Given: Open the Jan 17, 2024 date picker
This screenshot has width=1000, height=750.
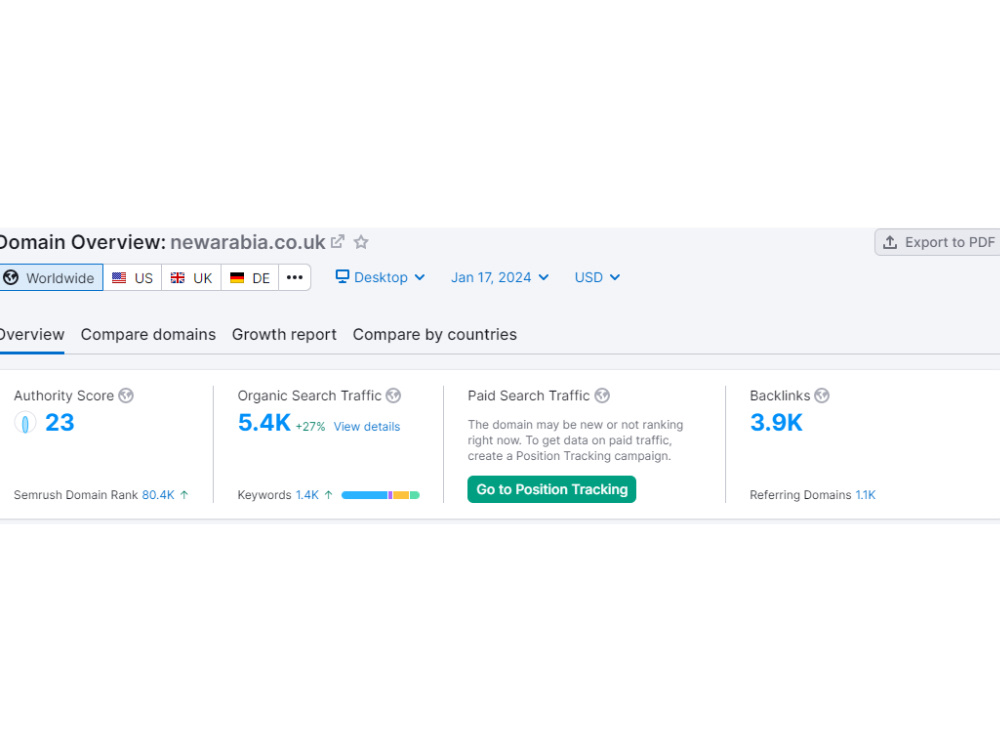Looking at the screenshot, I should 499,277.
